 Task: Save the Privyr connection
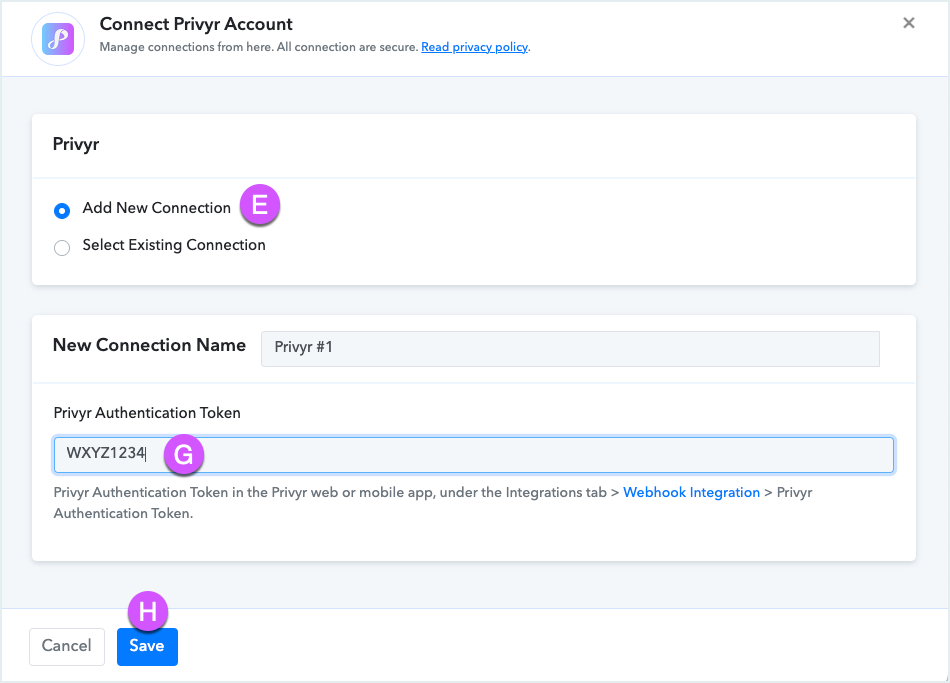click(147, 646)
